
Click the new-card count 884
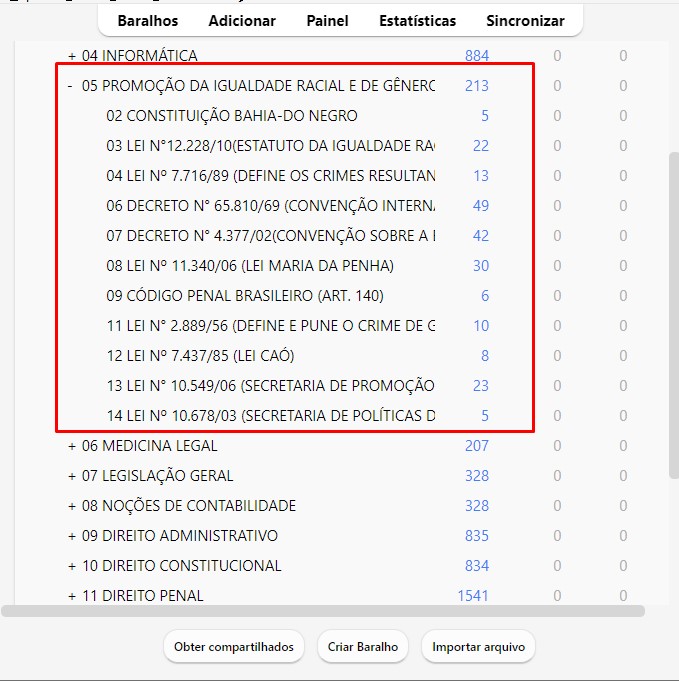click(477, 56)
